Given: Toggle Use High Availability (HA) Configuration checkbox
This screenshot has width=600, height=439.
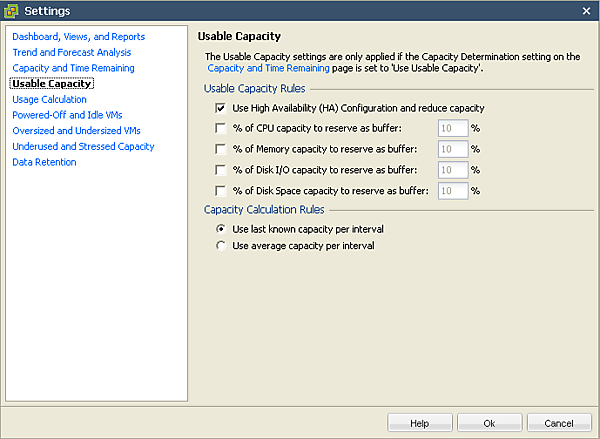Looking at the screenshot, I should point(220,108).
